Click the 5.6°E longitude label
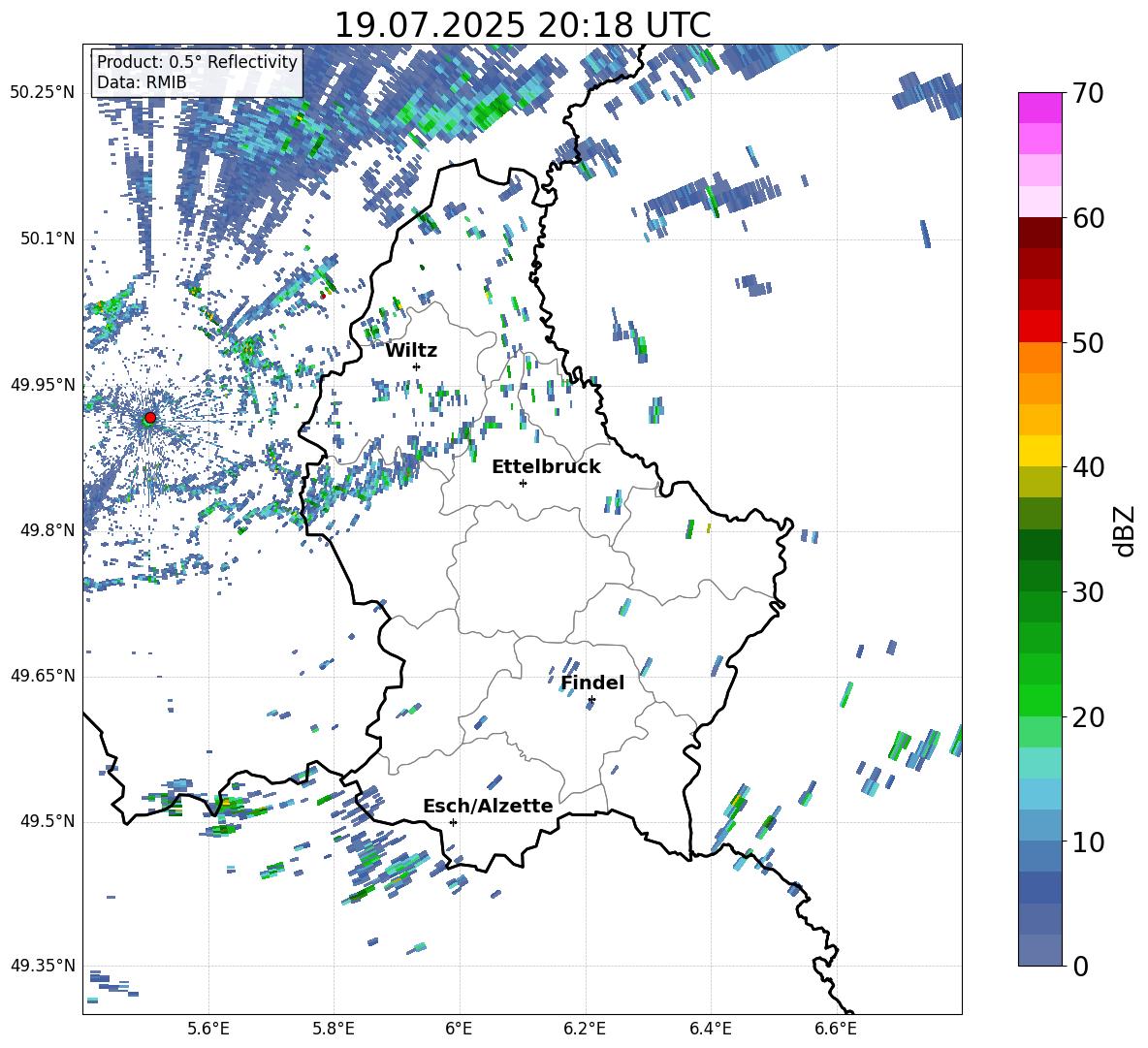The height and width of the screenshot is (1048, 1148). pyautogui.click(x=208, y=1029)
